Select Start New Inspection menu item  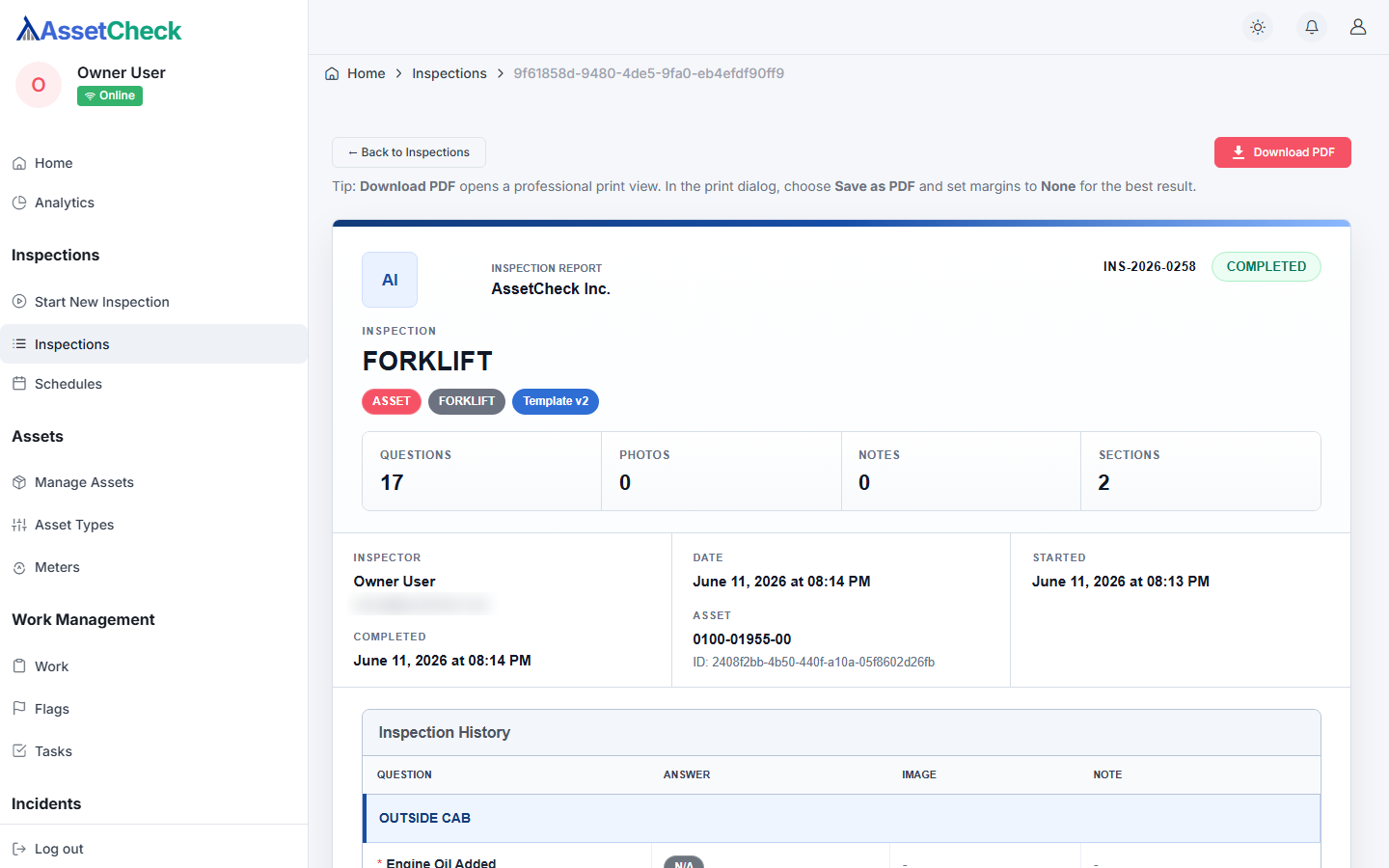tap(154, 302)
